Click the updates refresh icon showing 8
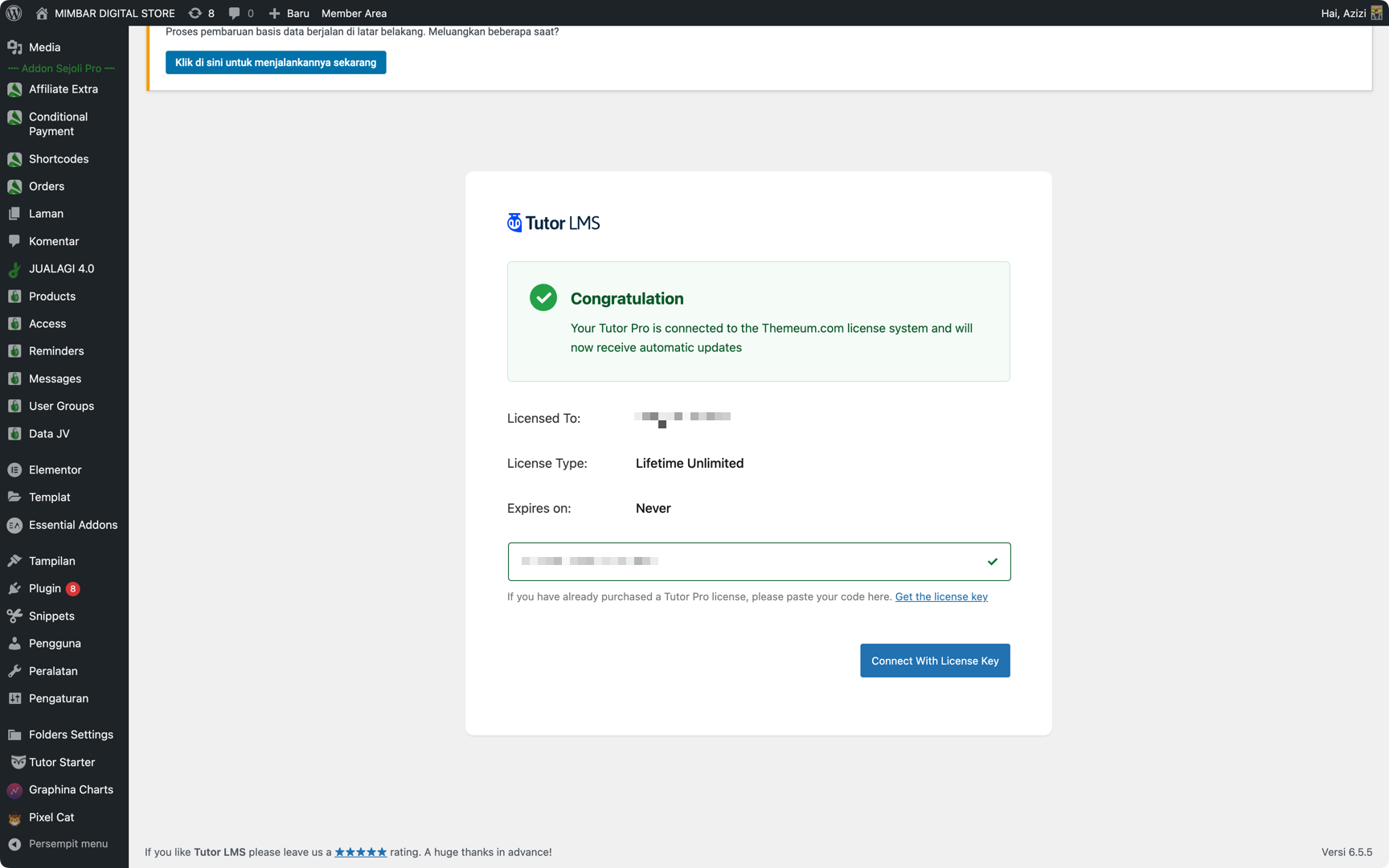The image size is (1389, 868). click(195, 13)
